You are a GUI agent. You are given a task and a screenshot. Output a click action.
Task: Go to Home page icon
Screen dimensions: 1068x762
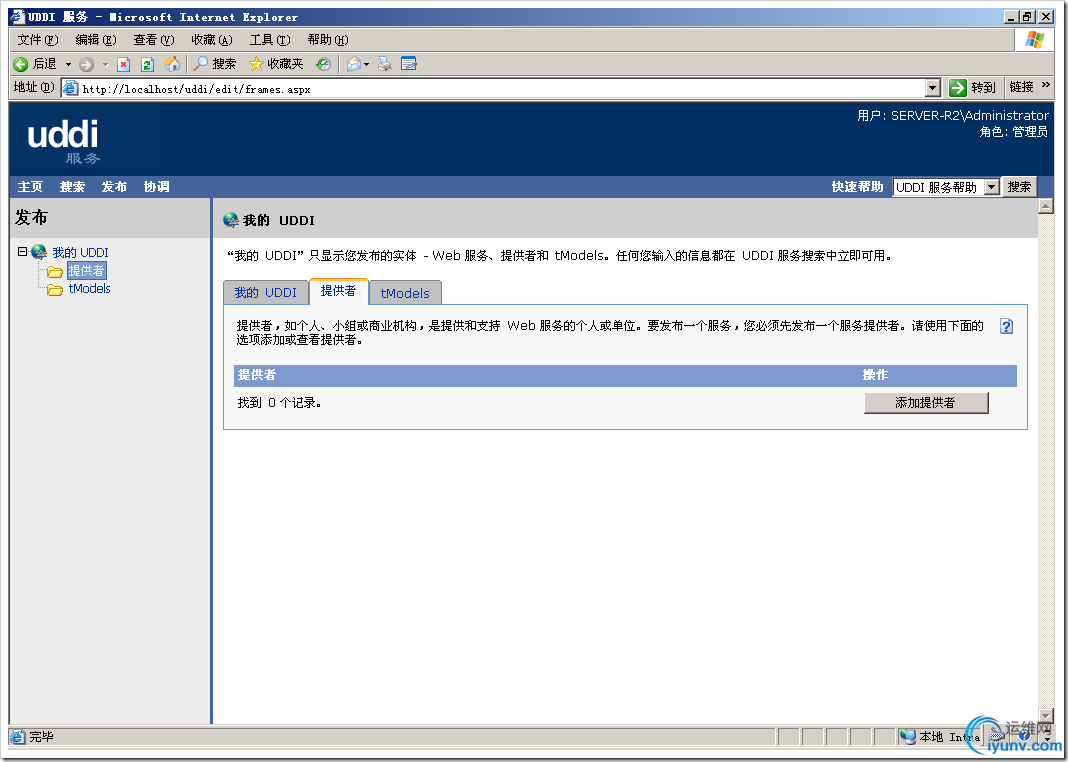[173, 64]
